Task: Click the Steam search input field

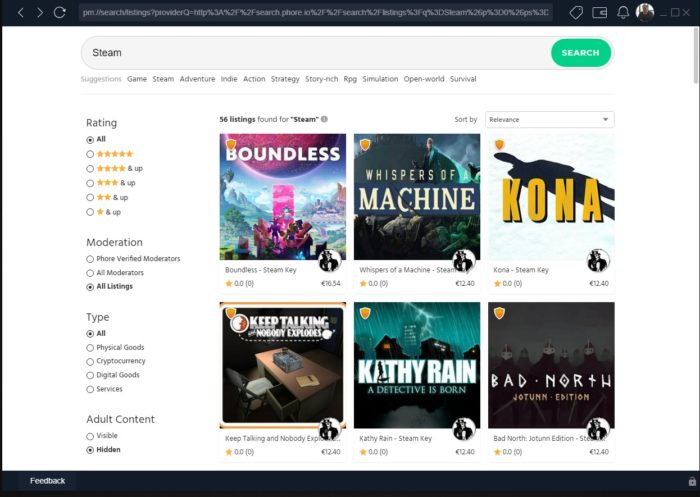Action: (317, 53)
